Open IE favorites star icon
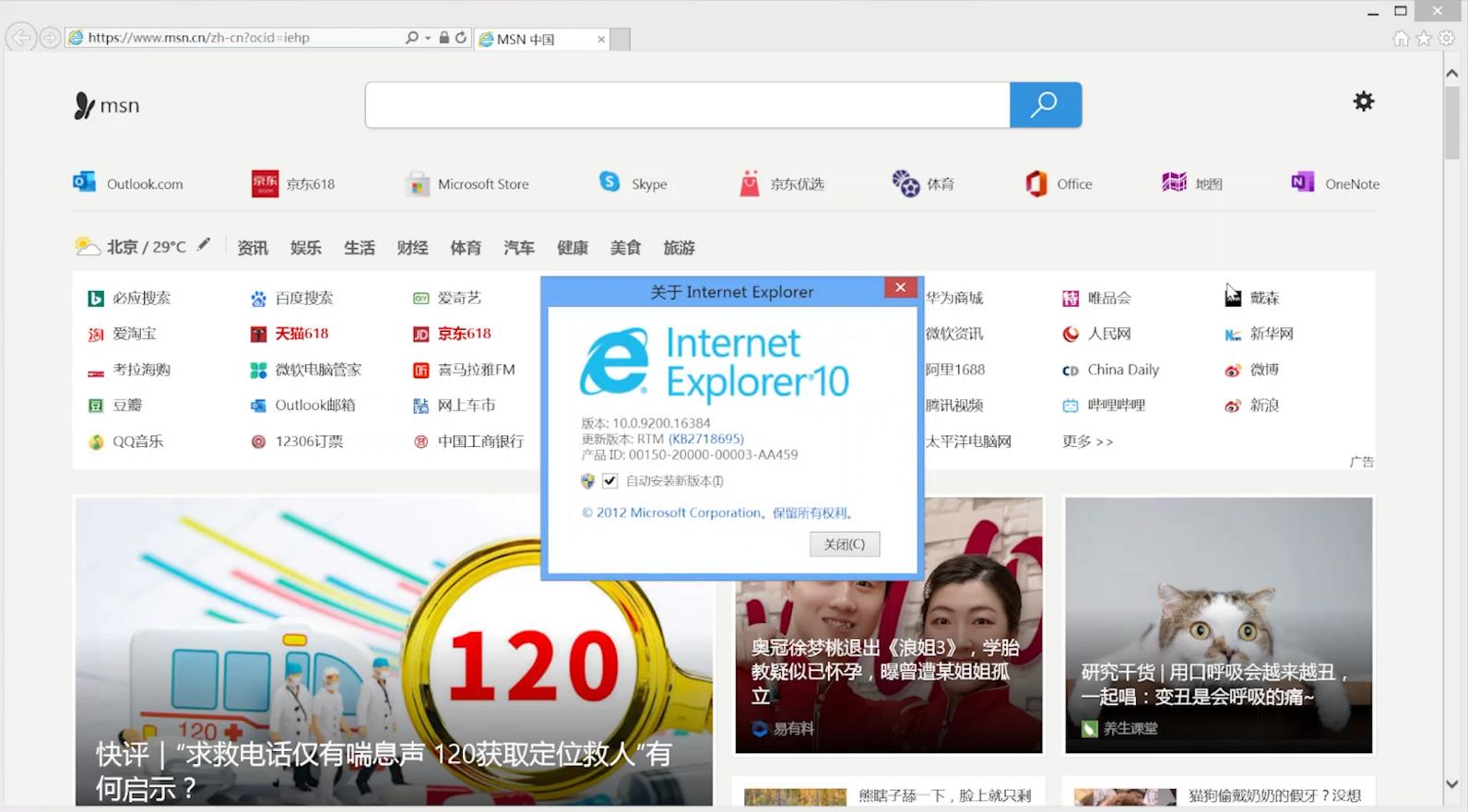Screen dimensions: 1468x812 point(1424,38)
